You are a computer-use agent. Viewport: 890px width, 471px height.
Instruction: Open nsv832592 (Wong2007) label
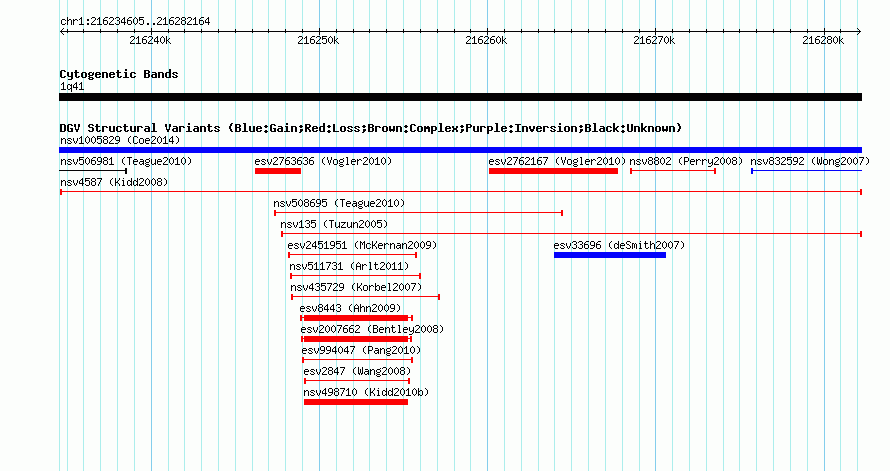pyautogui.click(x=809, y=161)
